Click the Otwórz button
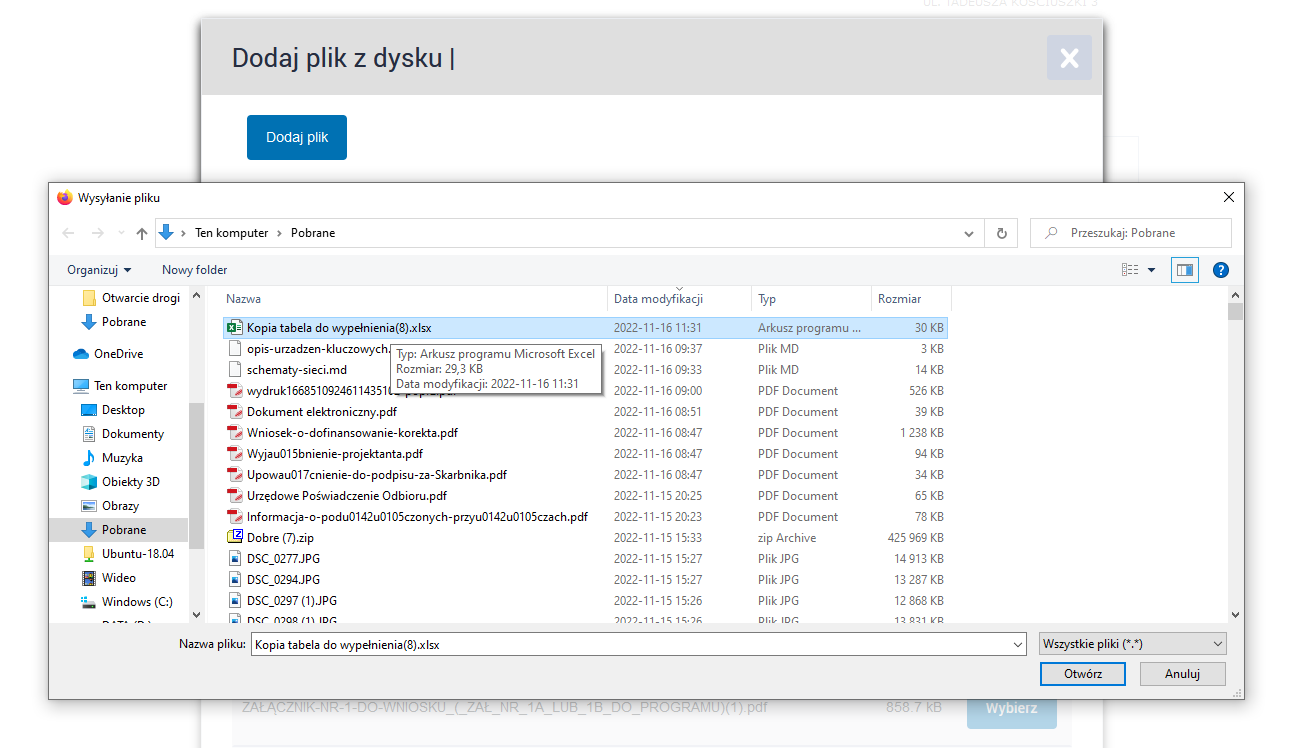The height and width of the screenshot is (748, 1295). [x=1082, y=674]
